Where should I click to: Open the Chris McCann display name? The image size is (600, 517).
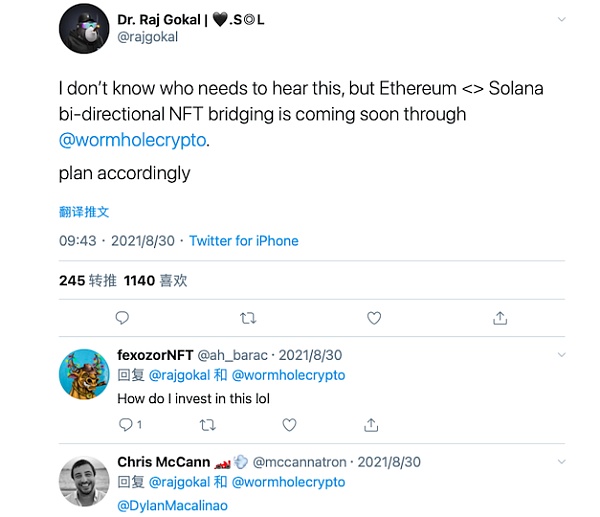[163, 462]
